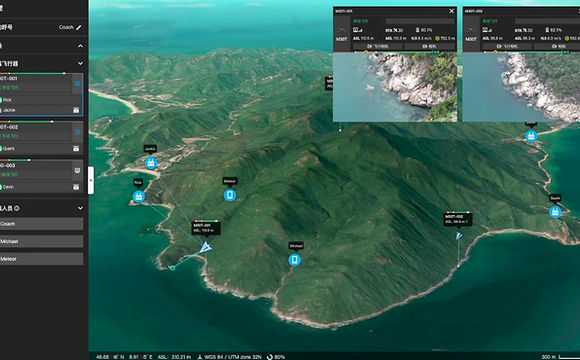Select Meteor in the members list
The height and width of the screenshot is (360, 580).
pos(41,259)
